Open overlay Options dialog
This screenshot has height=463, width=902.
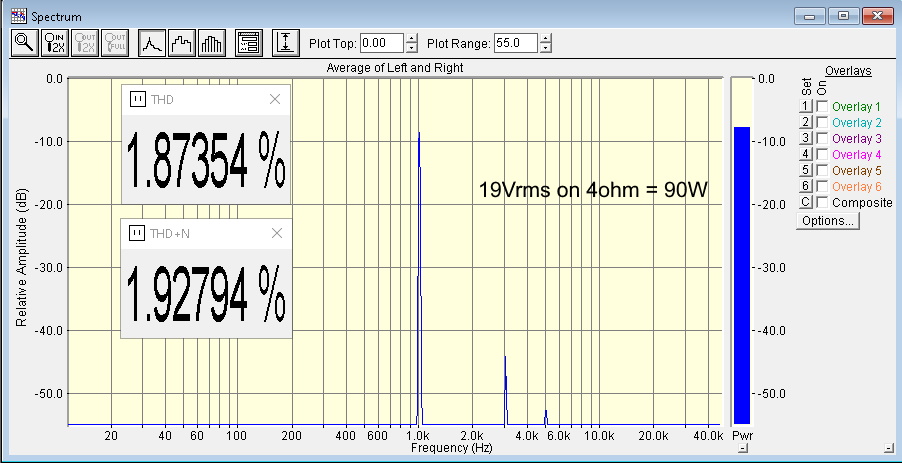pyautogui.click(x=826, y=221)
